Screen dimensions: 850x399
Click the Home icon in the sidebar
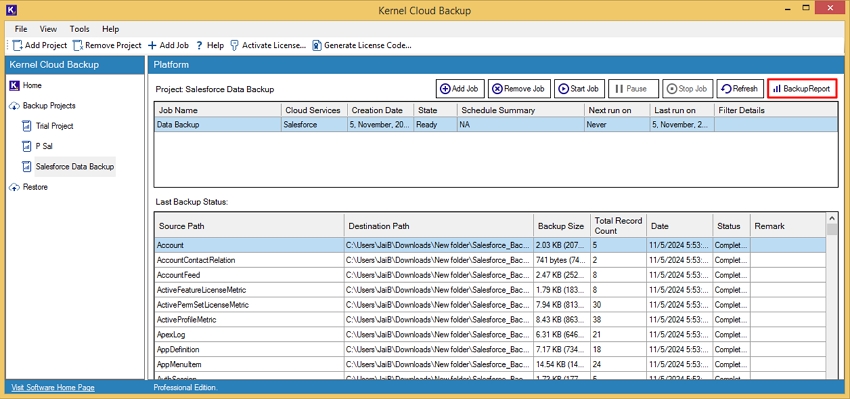coord(15,86)
